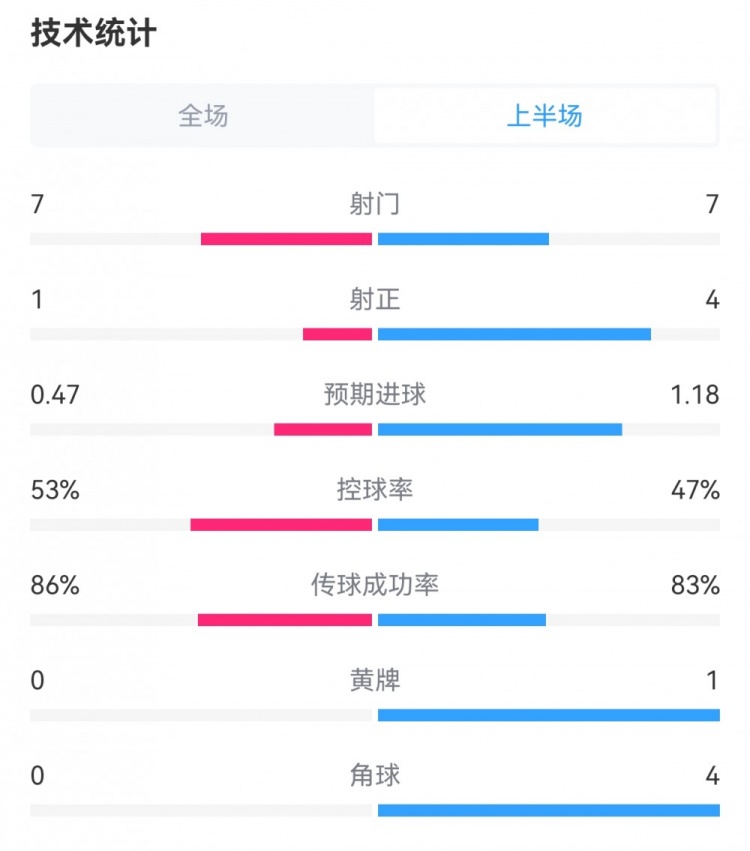Select the 射正 stat label

coord(375,299)
